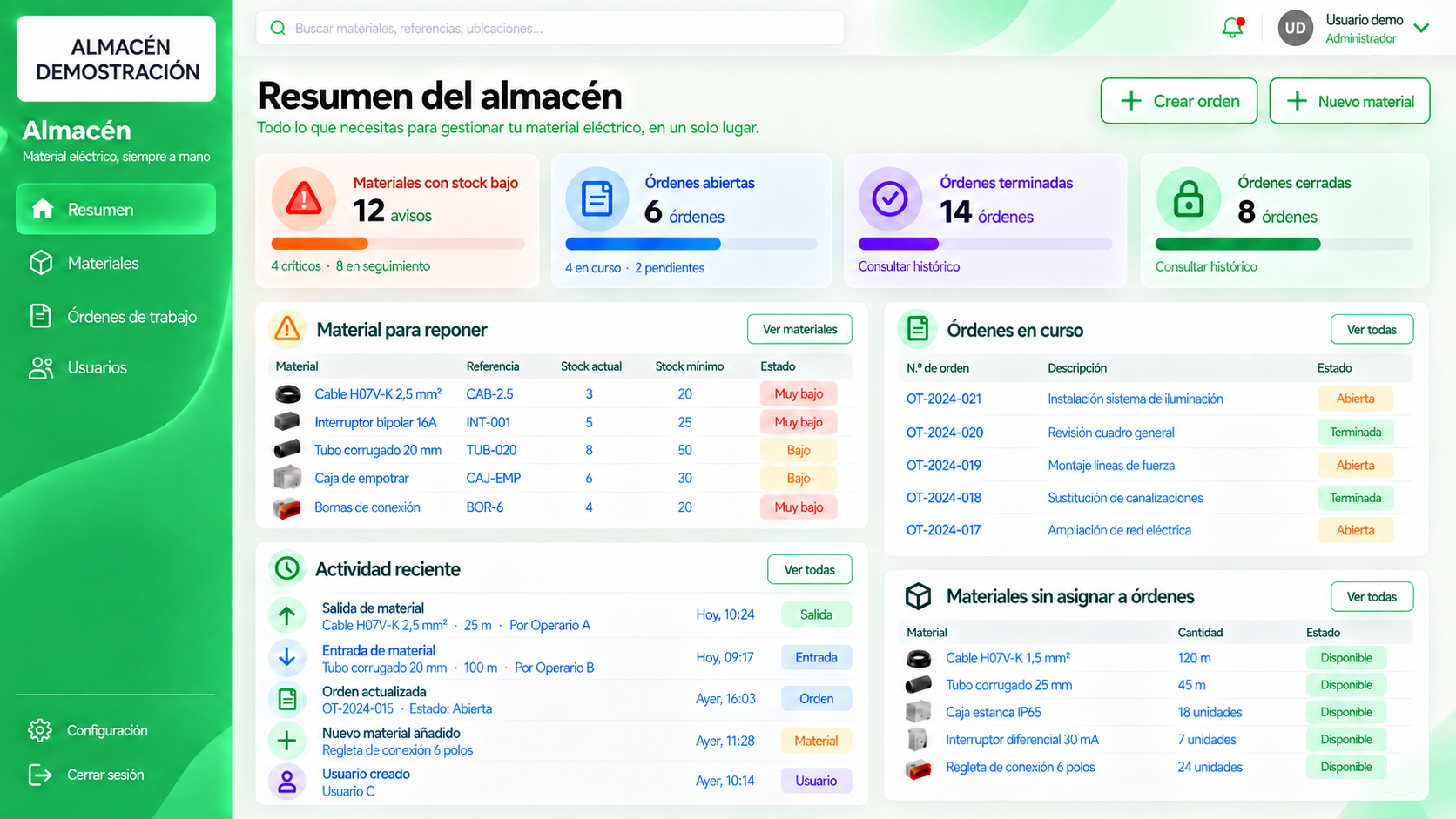Click the UD user avatar

[1295, 28]
